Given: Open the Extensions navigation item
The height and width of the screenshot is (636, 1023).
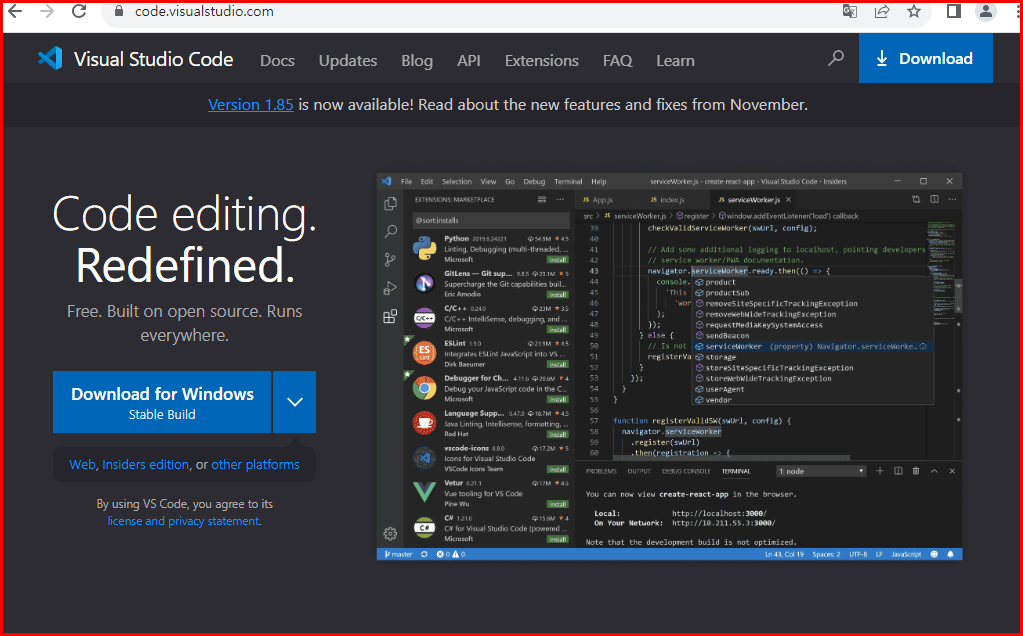Looking at the screenshot, I should [x=542, y=61].
